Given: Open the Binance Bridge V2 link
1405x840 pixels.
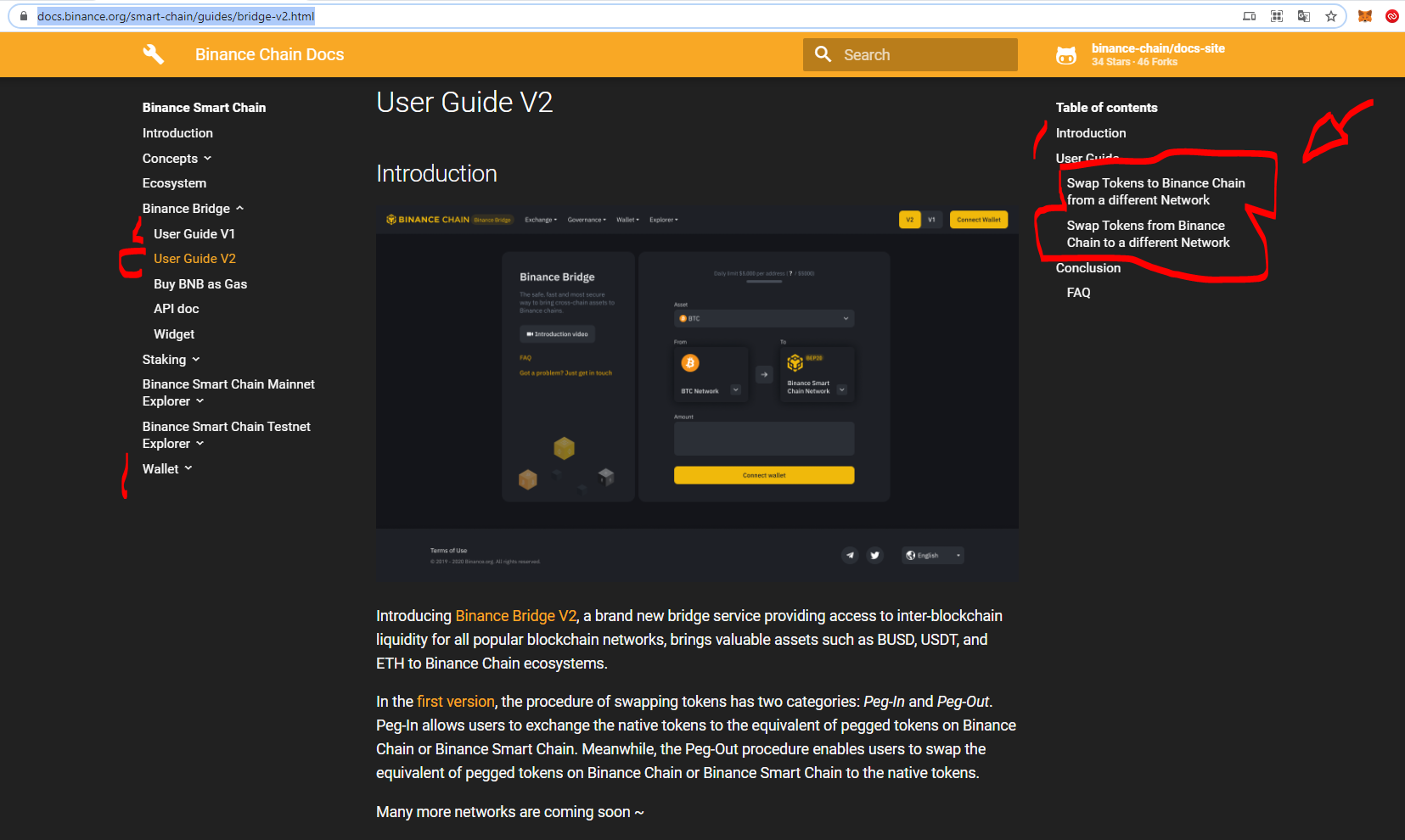Looking at the screenshot, I should (x=516, y=616).
